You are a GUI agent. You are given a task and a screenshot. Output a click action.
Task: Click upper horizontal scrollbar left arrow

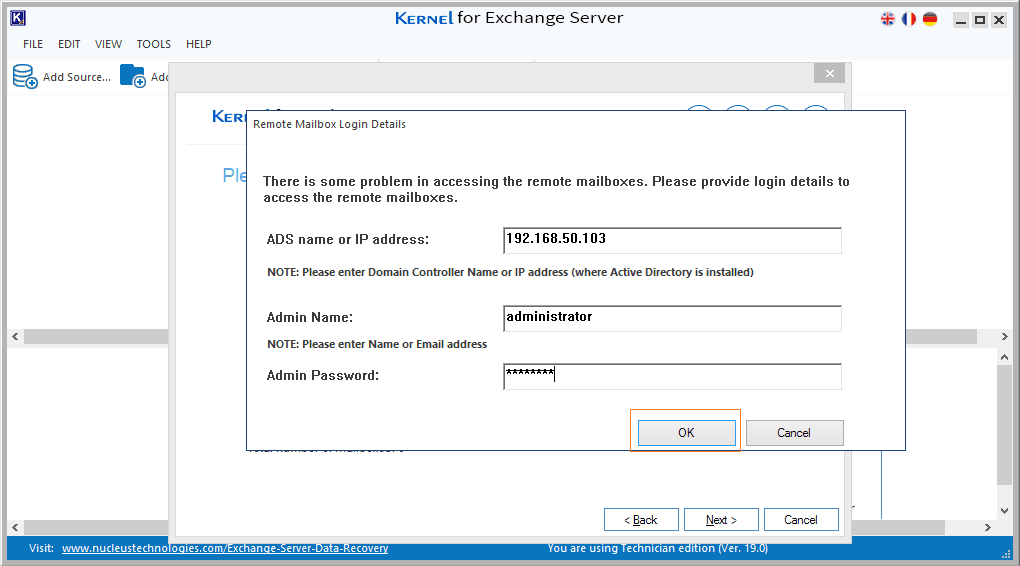[x=15, y=336]
